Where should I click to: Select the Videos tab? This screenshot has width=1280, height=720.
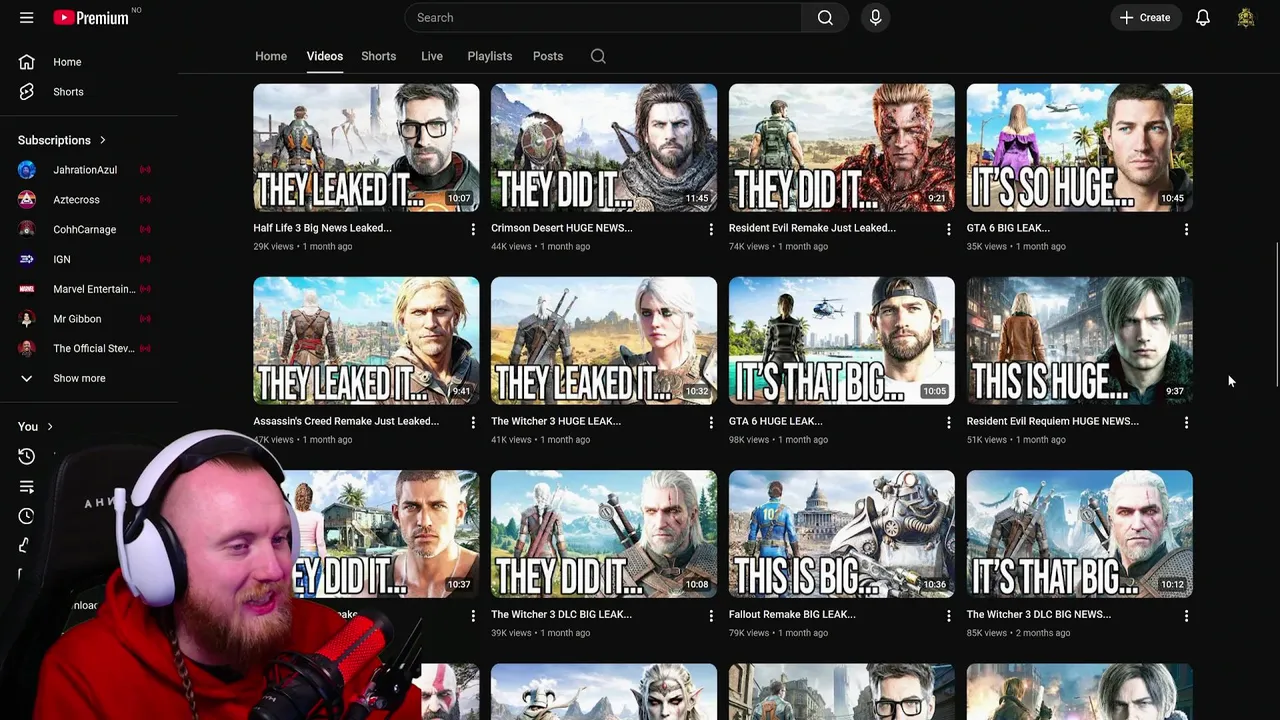[325, 56]
